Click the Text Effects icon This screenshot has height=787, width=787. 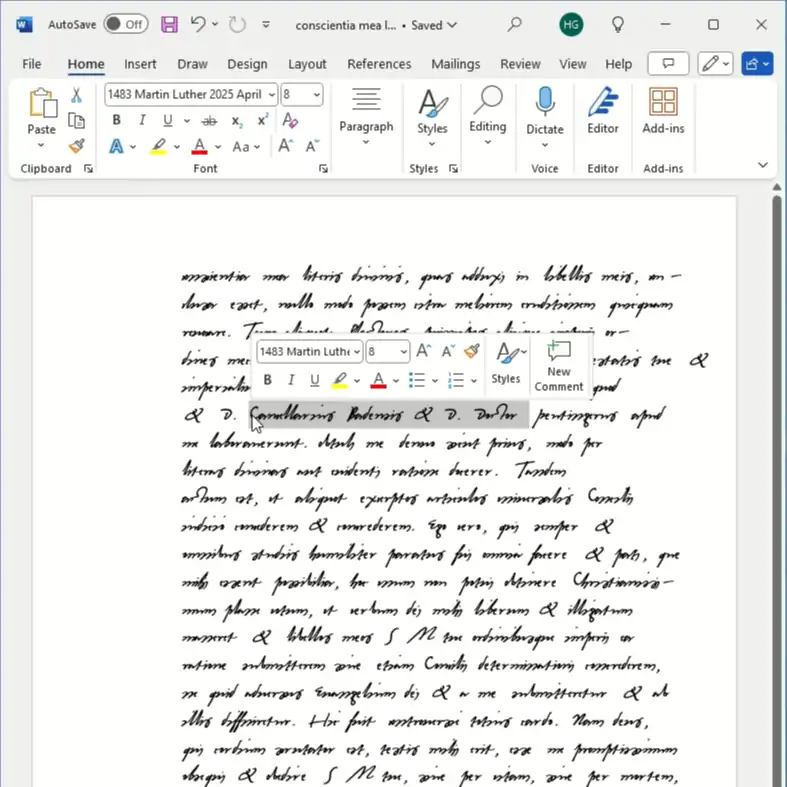(x=116, y=147)
